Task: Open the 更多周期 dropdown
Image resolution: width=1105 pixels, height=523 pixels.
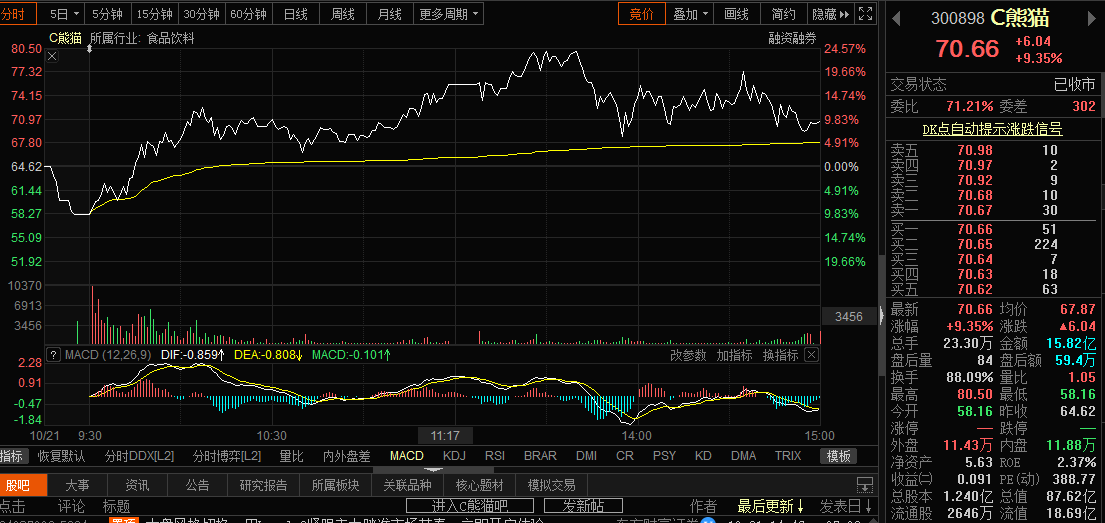Action: click(448, 13)
